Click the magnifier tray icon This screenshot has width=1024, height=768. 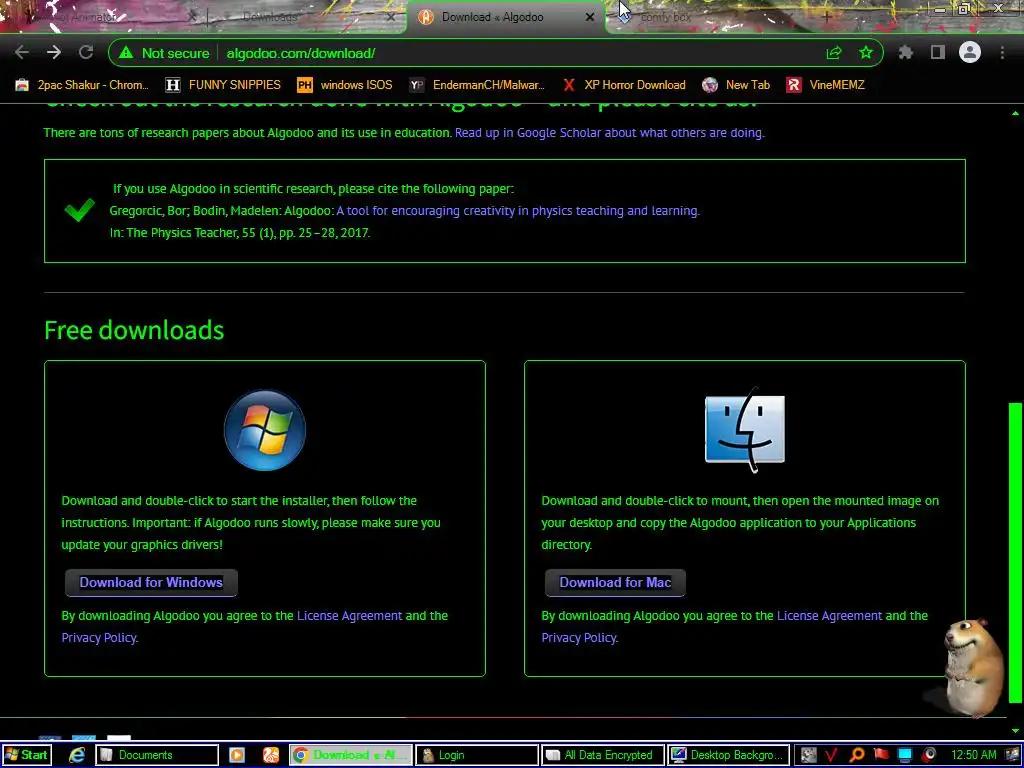coord(857,755)
